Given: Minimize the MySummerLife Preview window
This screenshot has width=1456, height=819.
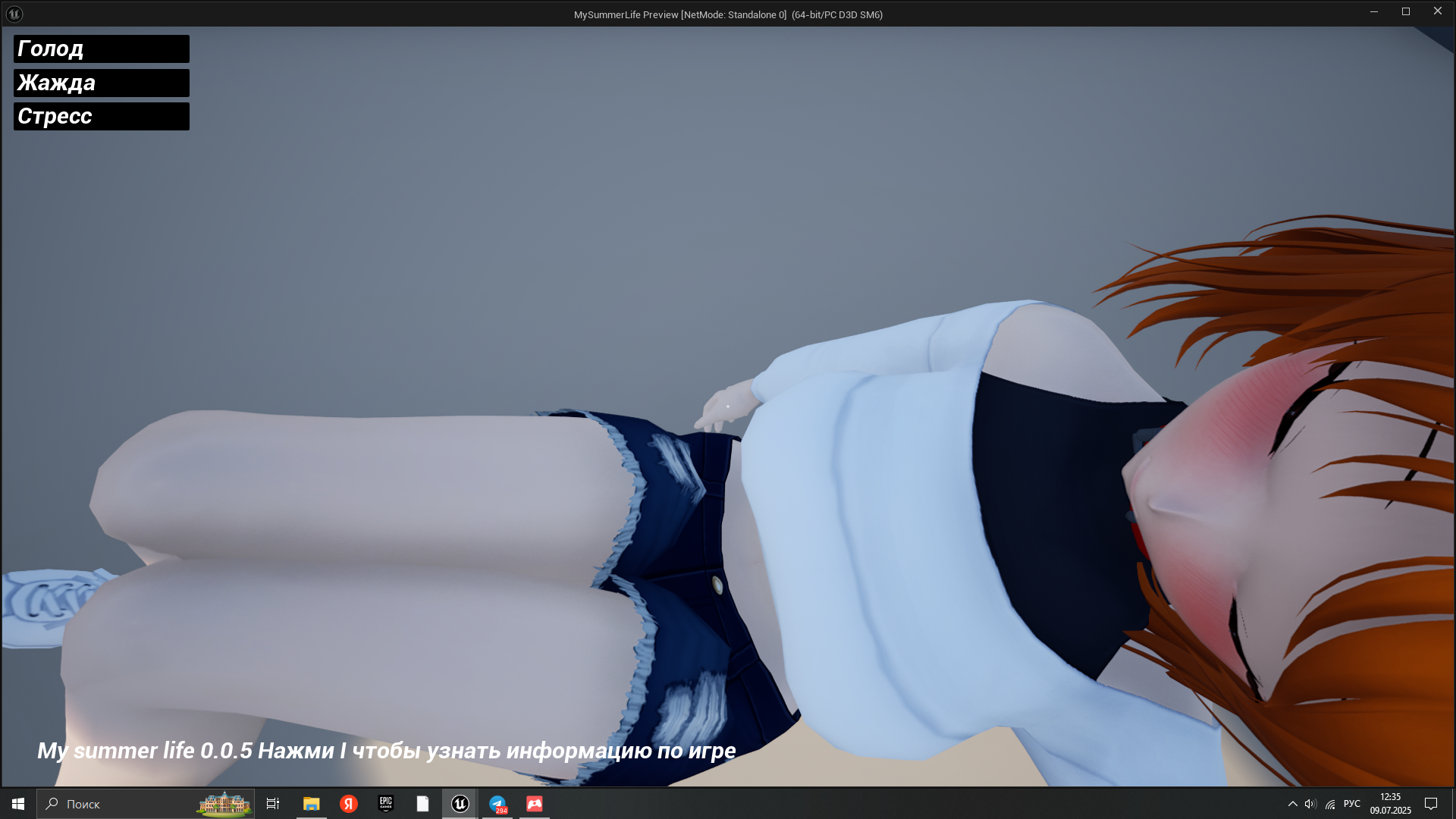Looking at the screenshot, I should click(x=1374, y=11).
